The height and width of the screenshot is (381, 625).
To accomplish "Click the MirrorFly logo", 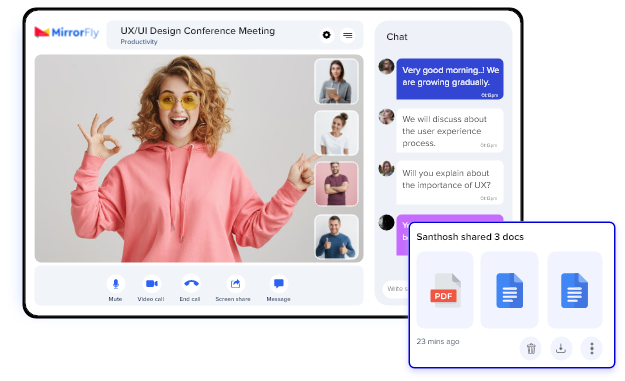I will (x=67, y=32).
